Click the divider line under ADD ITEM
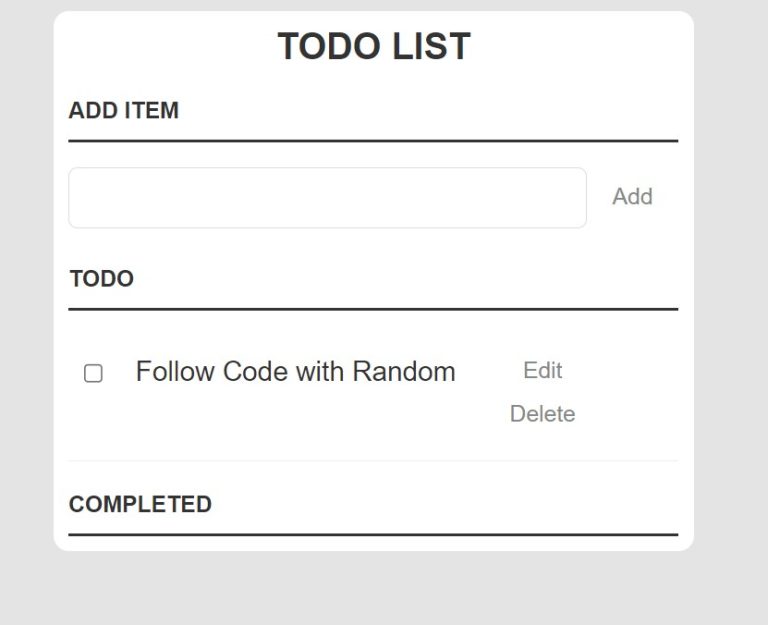The width and height of the screenshot is (768, 625). pos(373,141)
